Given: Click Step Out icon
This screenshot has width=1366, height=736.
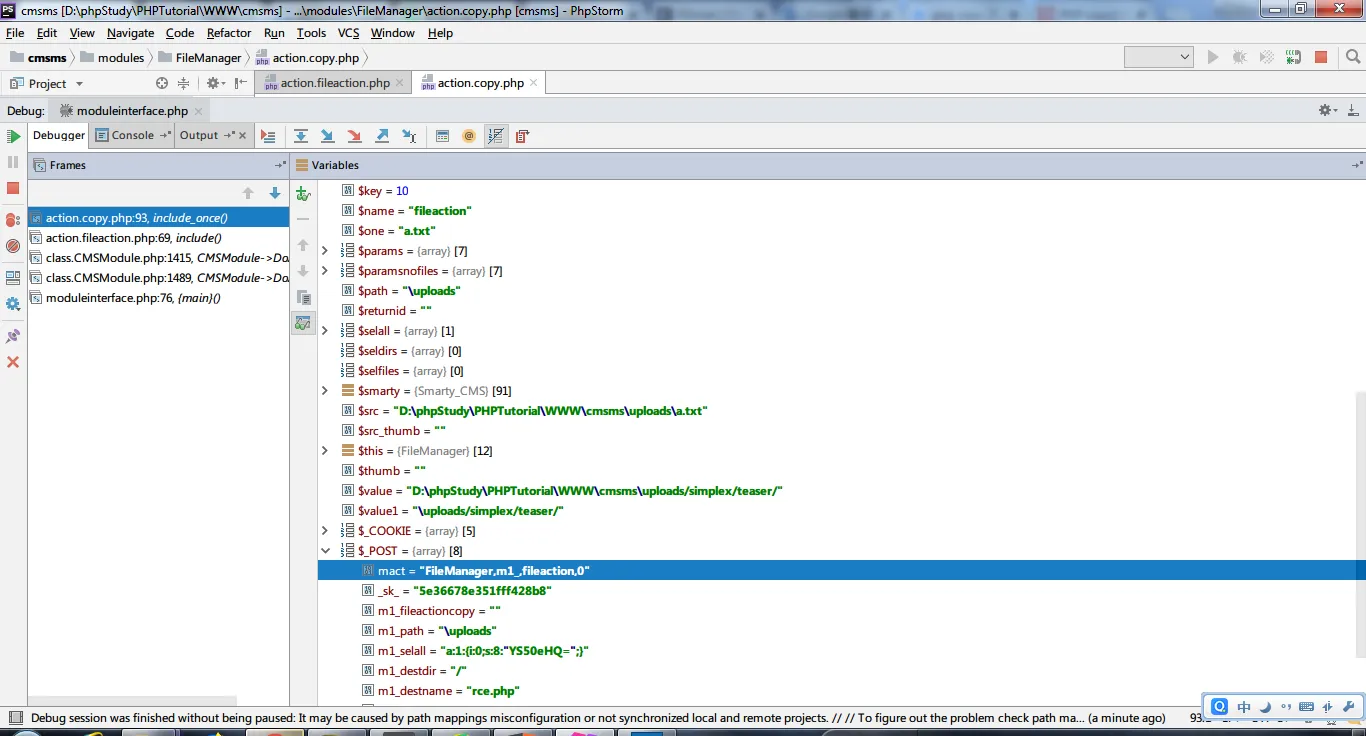Looking at the screenshot, I should [x=381, y=136].
